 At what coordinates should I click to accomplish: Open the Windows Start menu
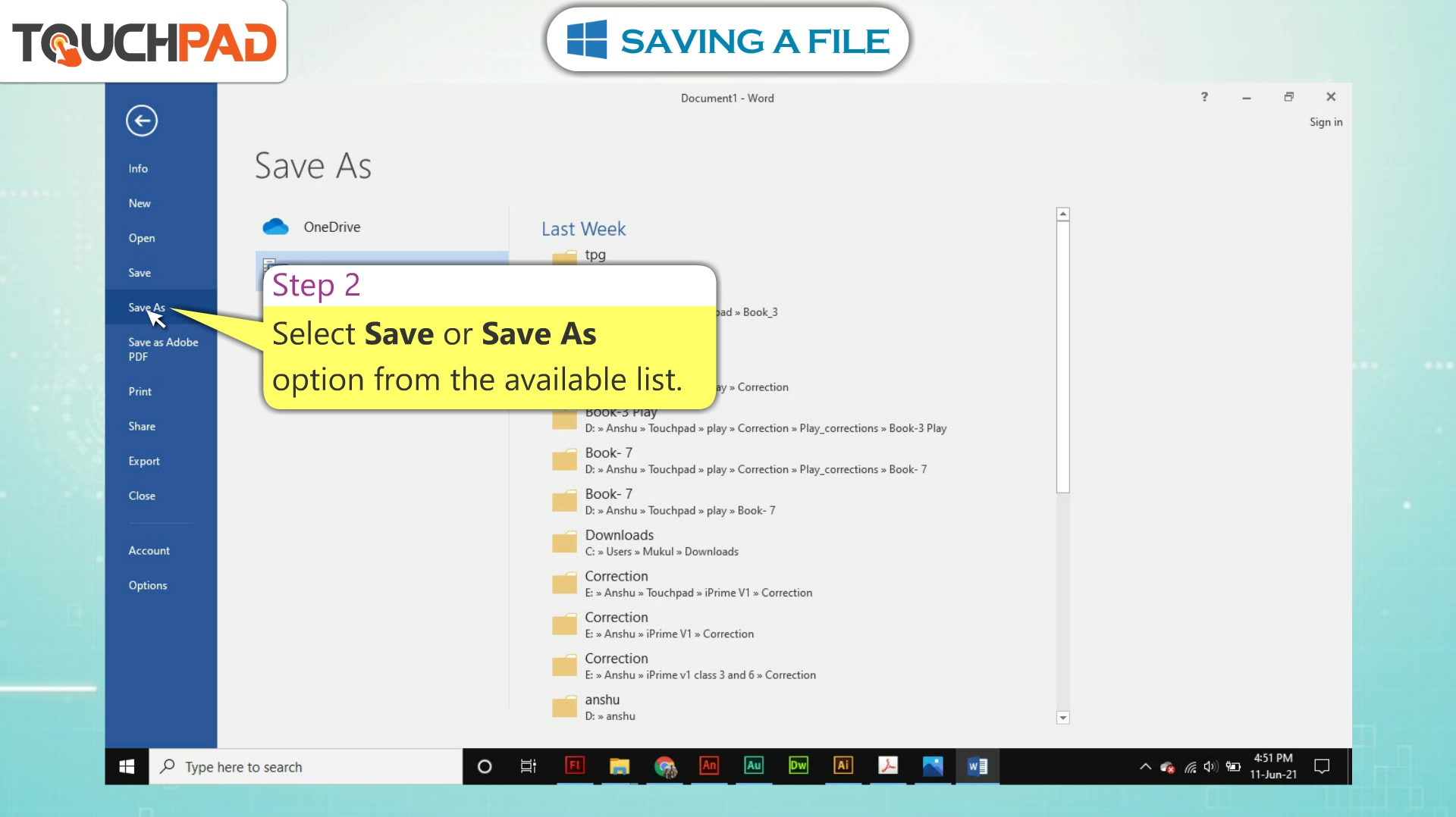(127, 766)
